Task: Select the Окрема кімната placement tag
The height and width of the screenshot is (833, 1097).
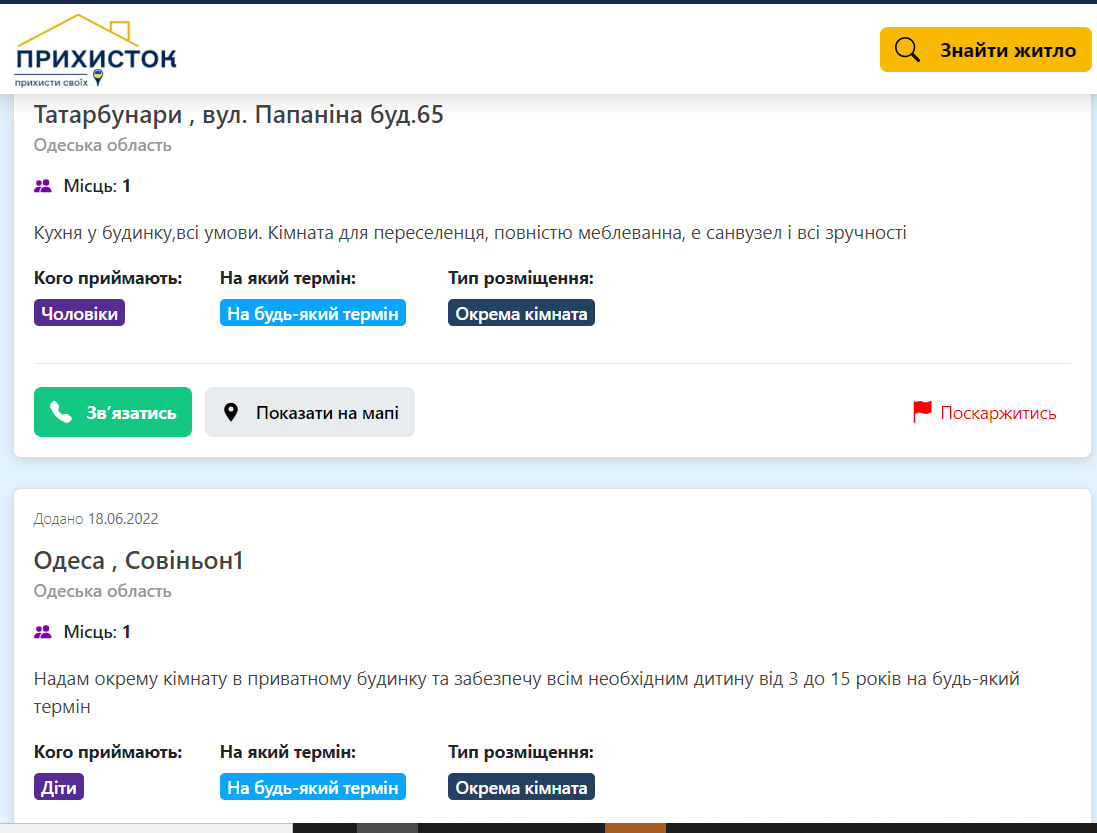Action: 521,312
